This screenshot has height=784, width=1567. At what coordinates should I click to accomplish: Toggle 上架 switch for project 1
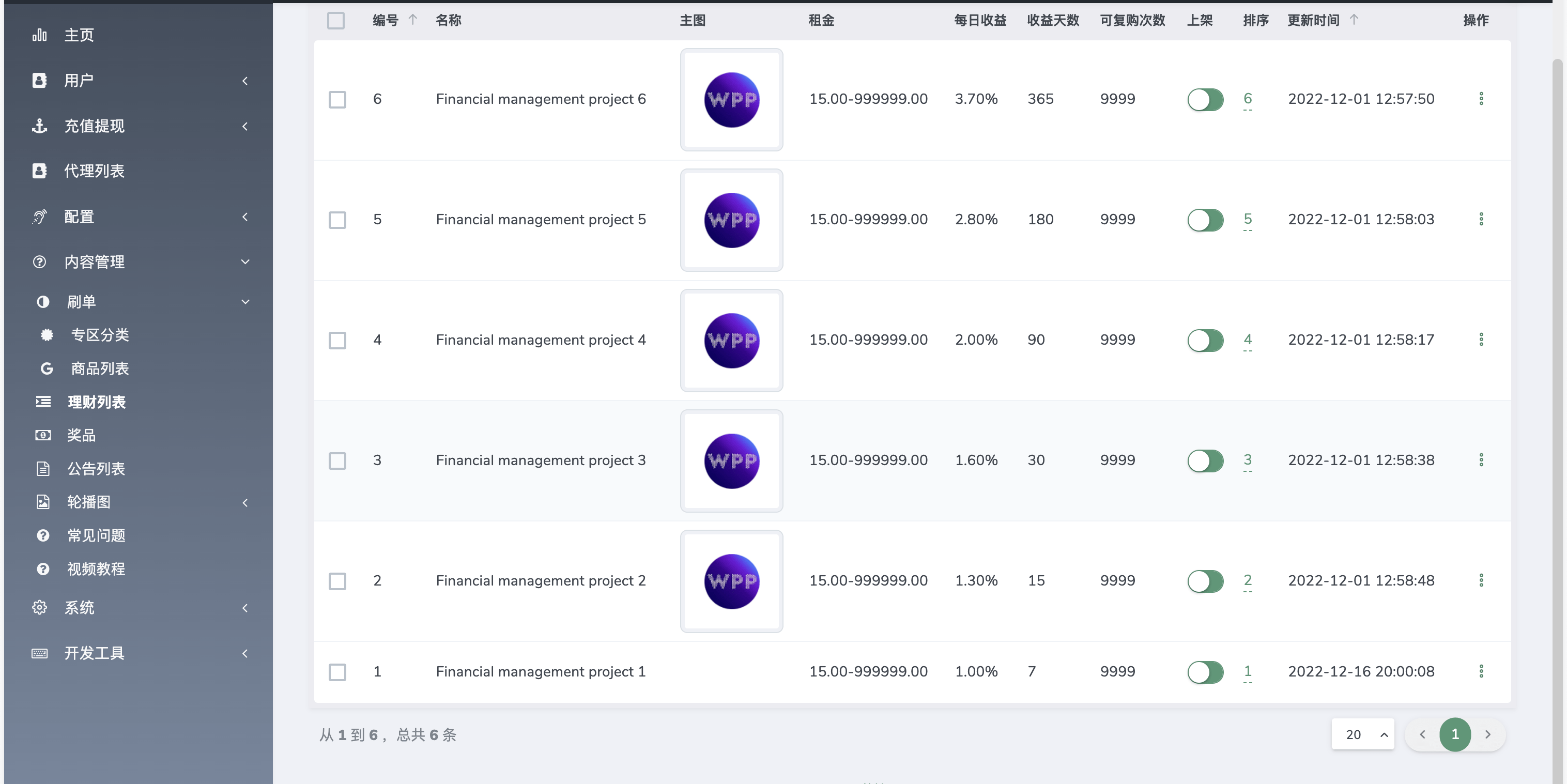click(1205, 671)
